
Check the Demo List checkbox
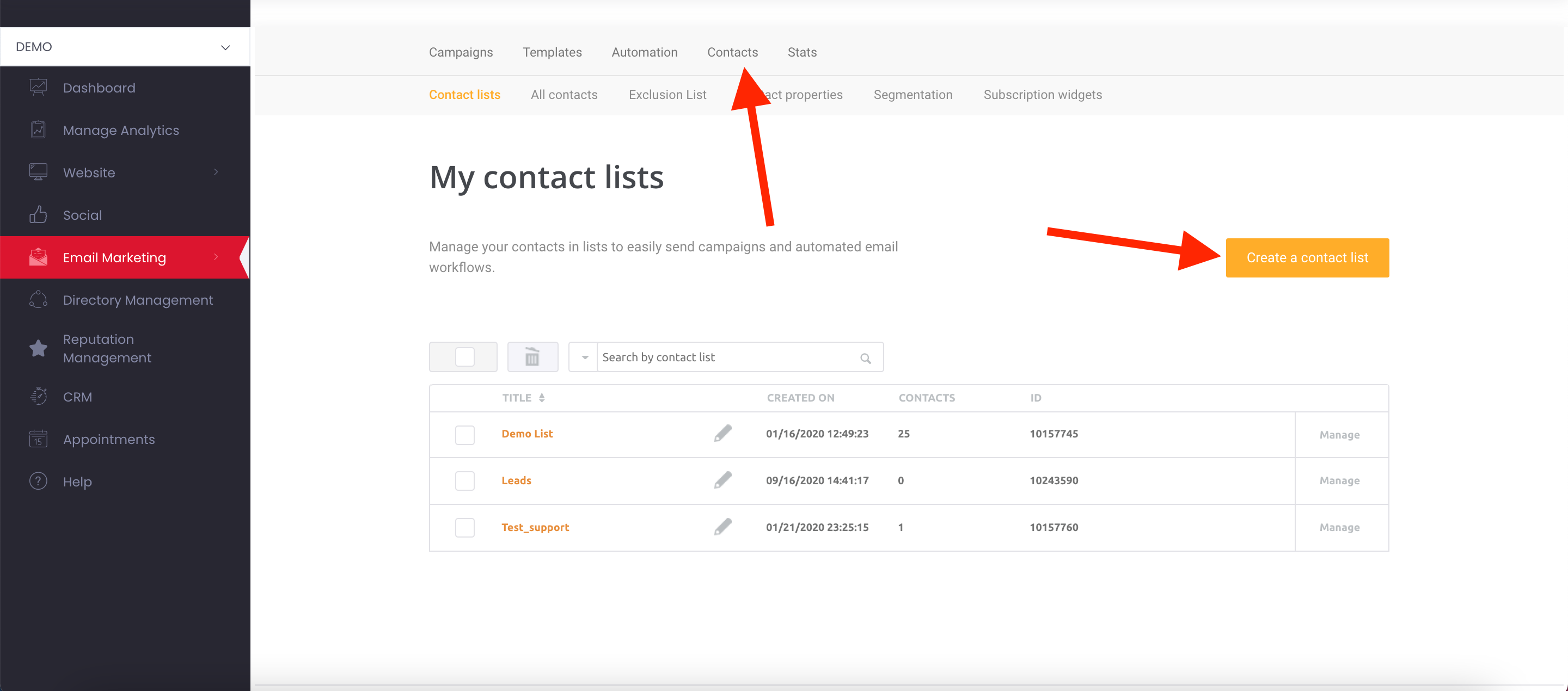coord(464,434)
